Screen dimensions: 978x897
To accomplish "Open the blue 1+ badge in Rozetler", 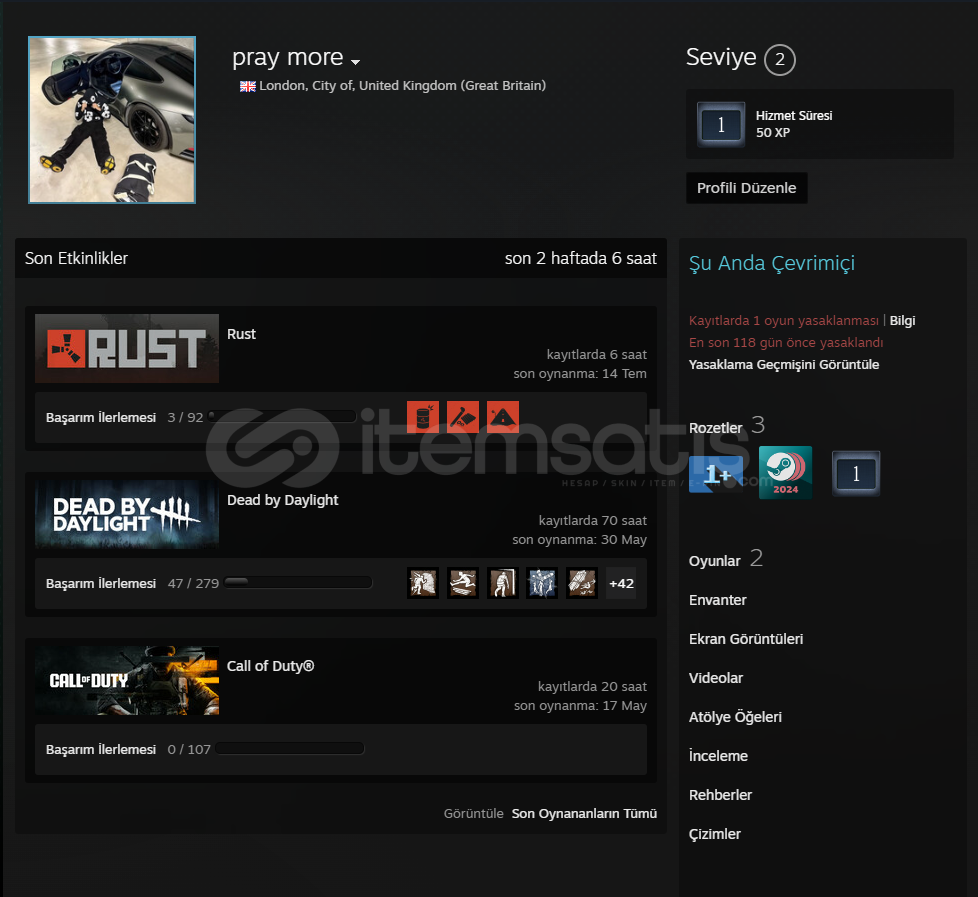I will point(715,473).
